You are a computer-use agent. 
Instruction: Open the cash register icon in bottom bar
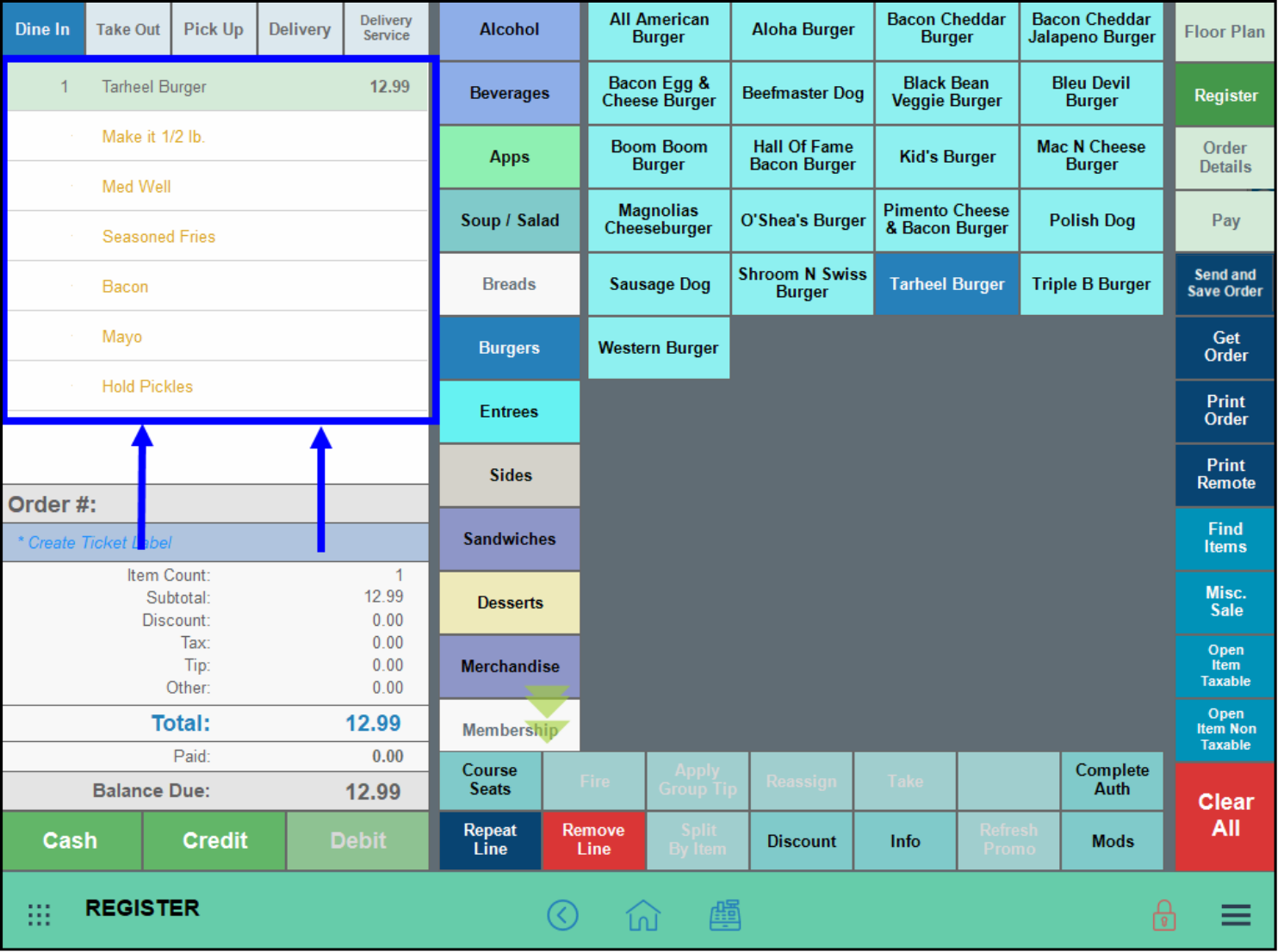[x=724, y=915]
